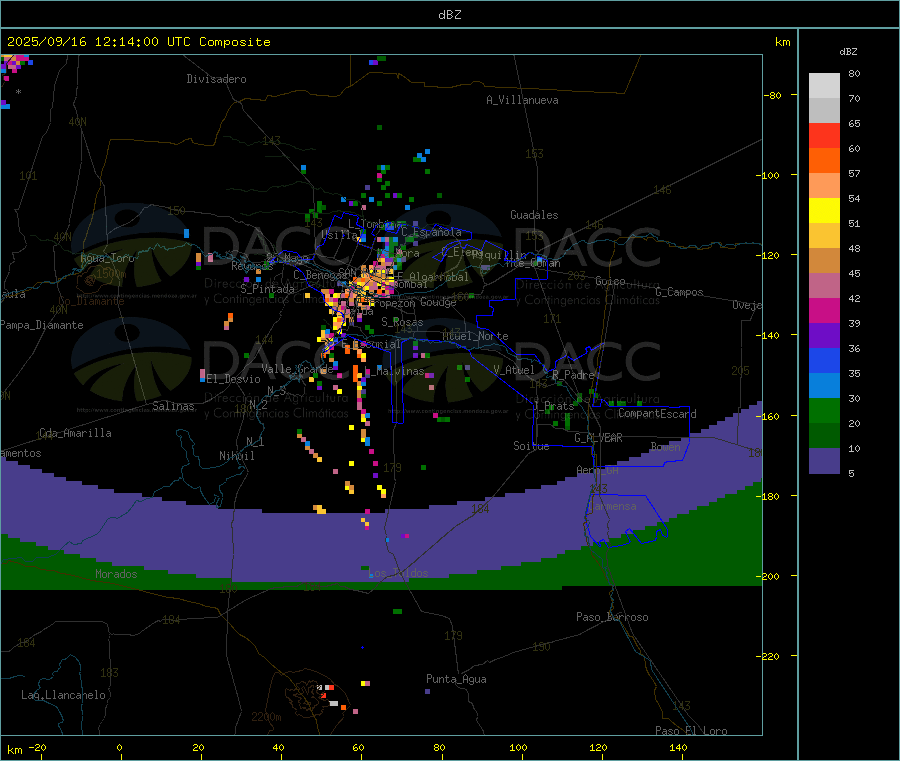This screenshot has width=900, height=761.
Task: Select the 'Lag.Llancanelo' map label
Action: 63,695
